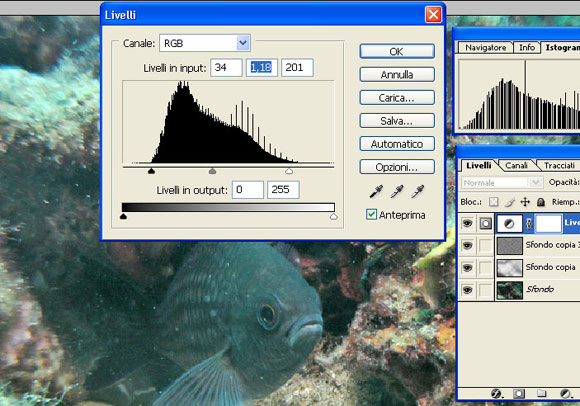Click the Sfondo layer thumbnail
This screenshot has height=406, width=580.
pos(510,290)
